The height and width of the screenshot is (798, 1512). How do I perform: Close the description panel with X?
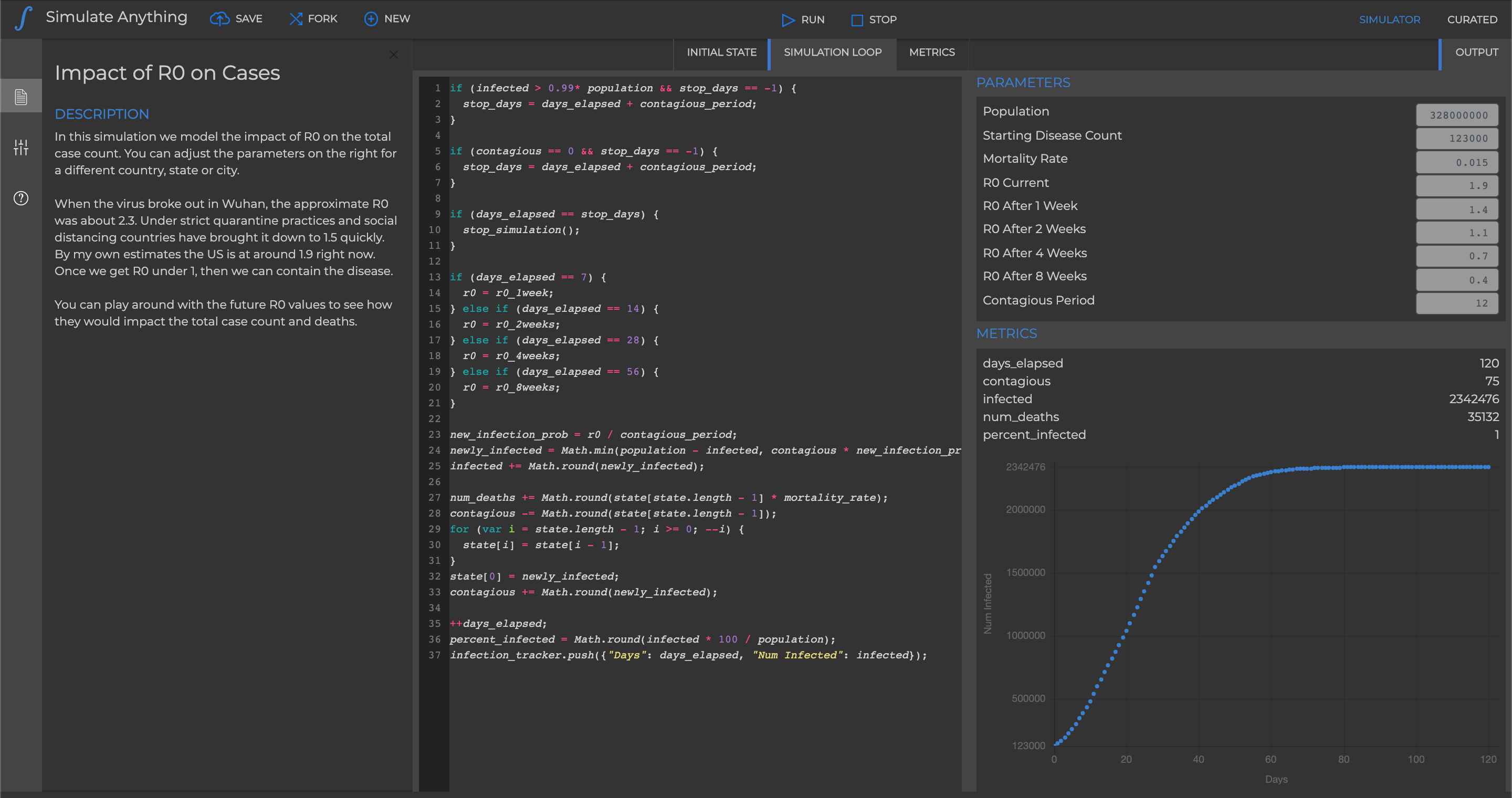click(x=394, y=55)
